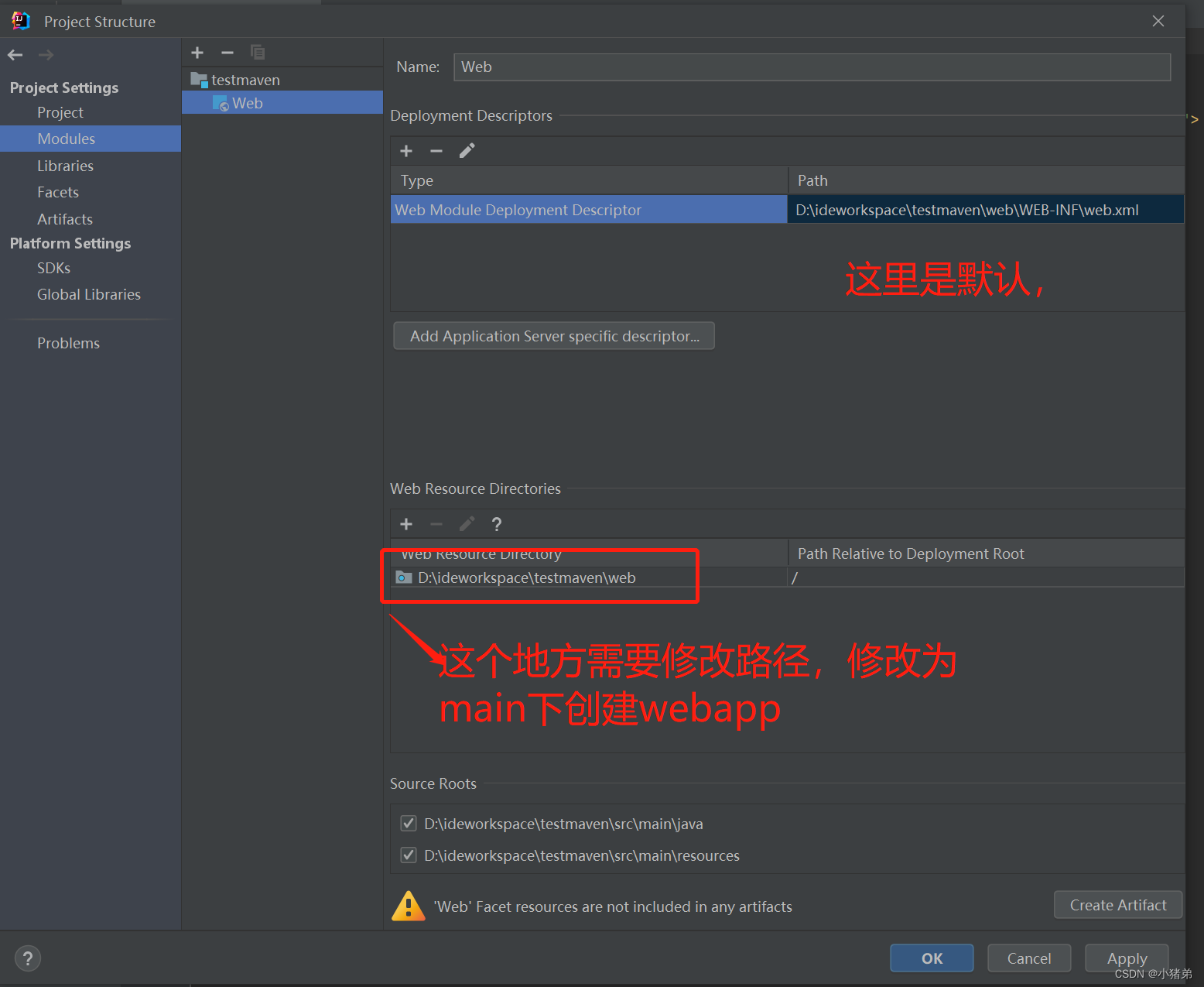Viewport: 1204px width, 987px height.
Task: Add a web resource directory
Action: coord(406,524)
